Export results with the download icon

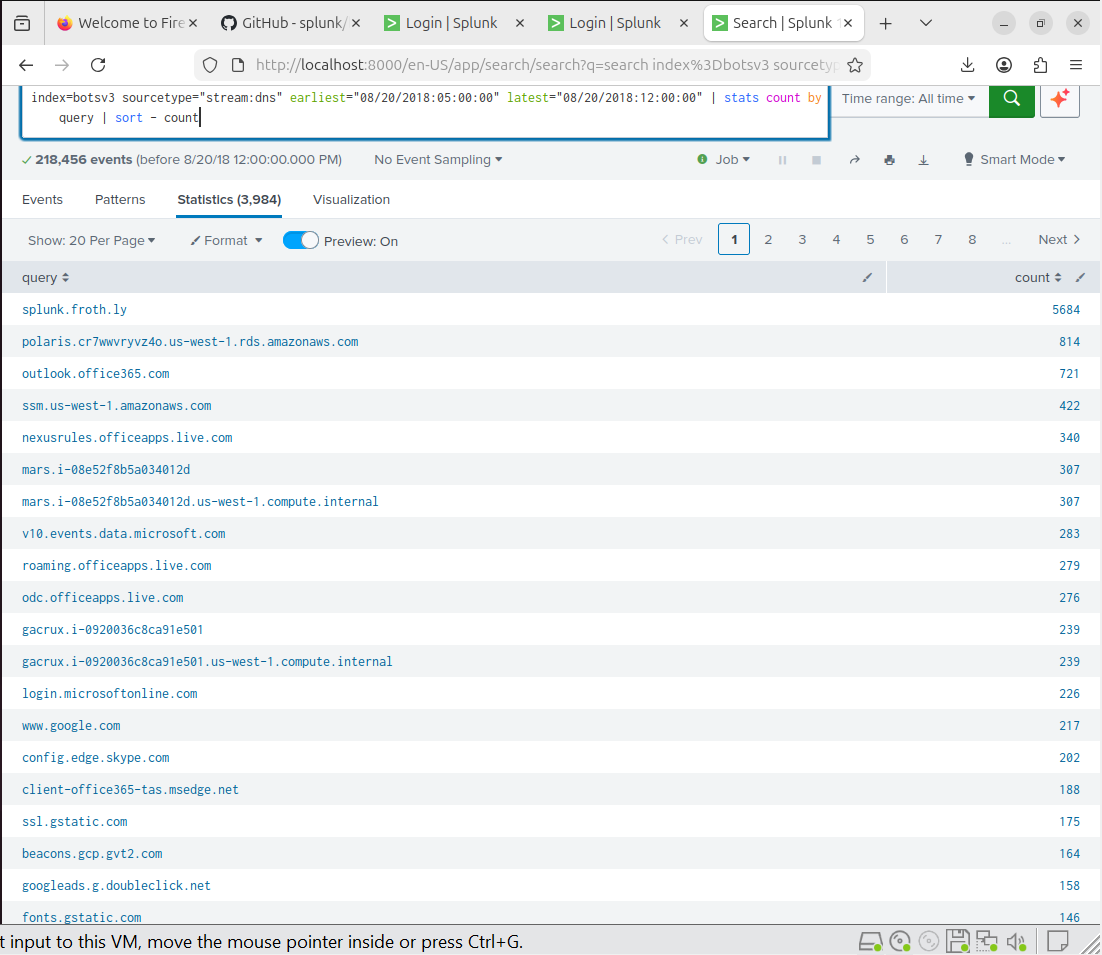[923, 160]
